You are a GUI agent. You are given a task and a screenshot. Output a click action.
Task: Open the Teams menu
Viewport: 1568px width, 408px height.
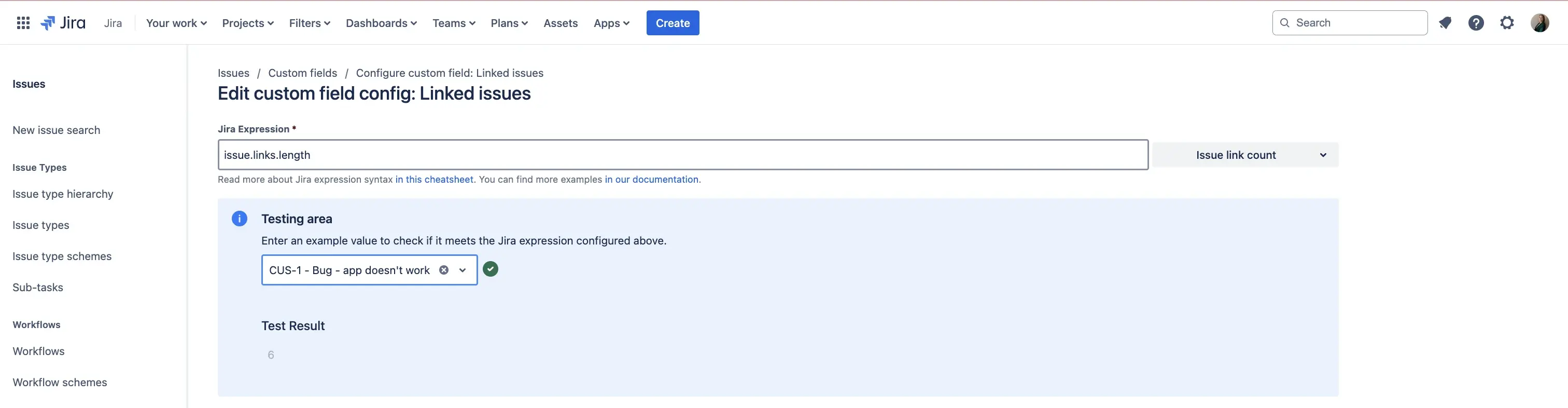coord(454,22)
